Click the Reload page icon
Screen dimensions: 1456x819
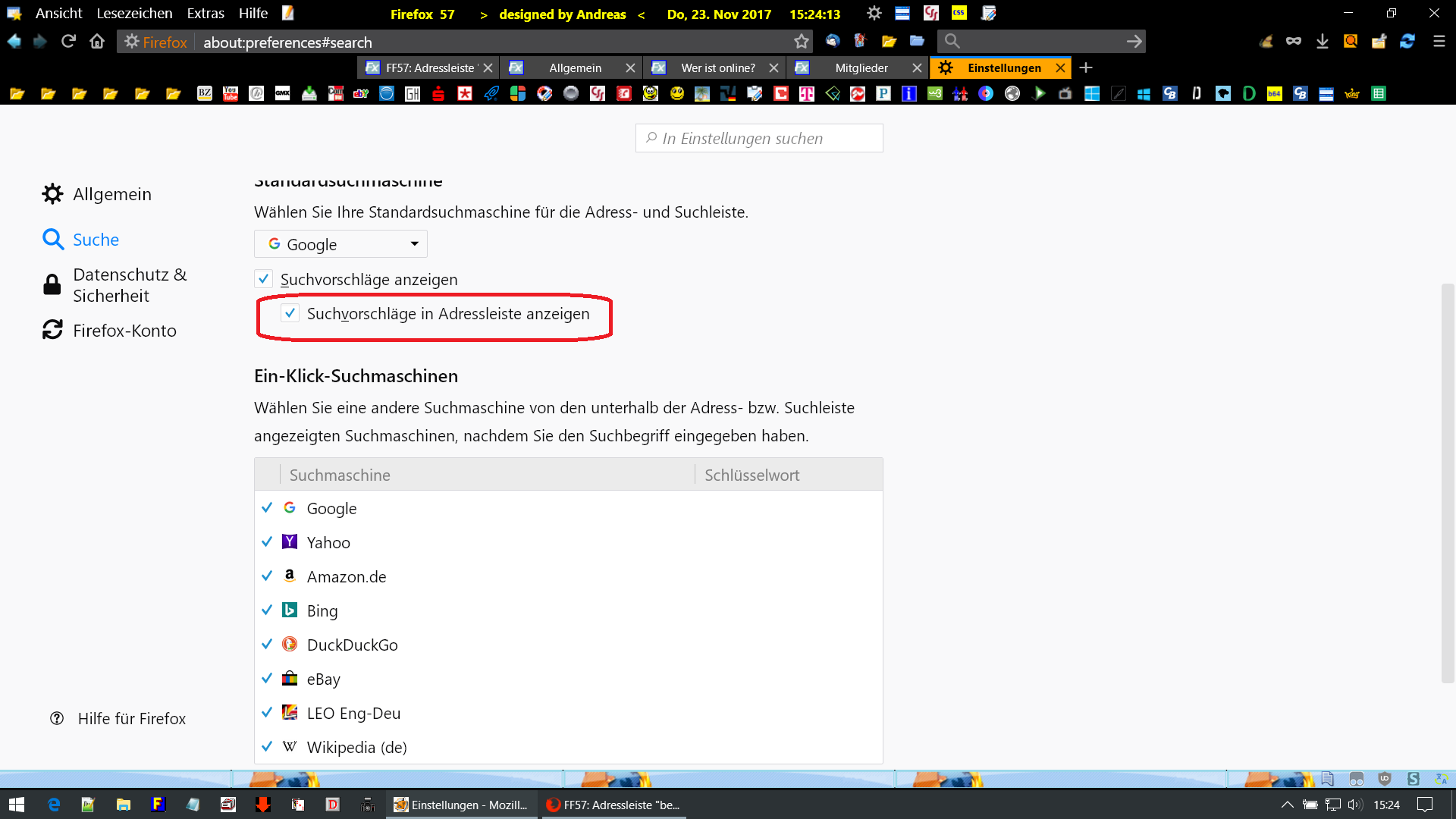click(x=68, y=42)
